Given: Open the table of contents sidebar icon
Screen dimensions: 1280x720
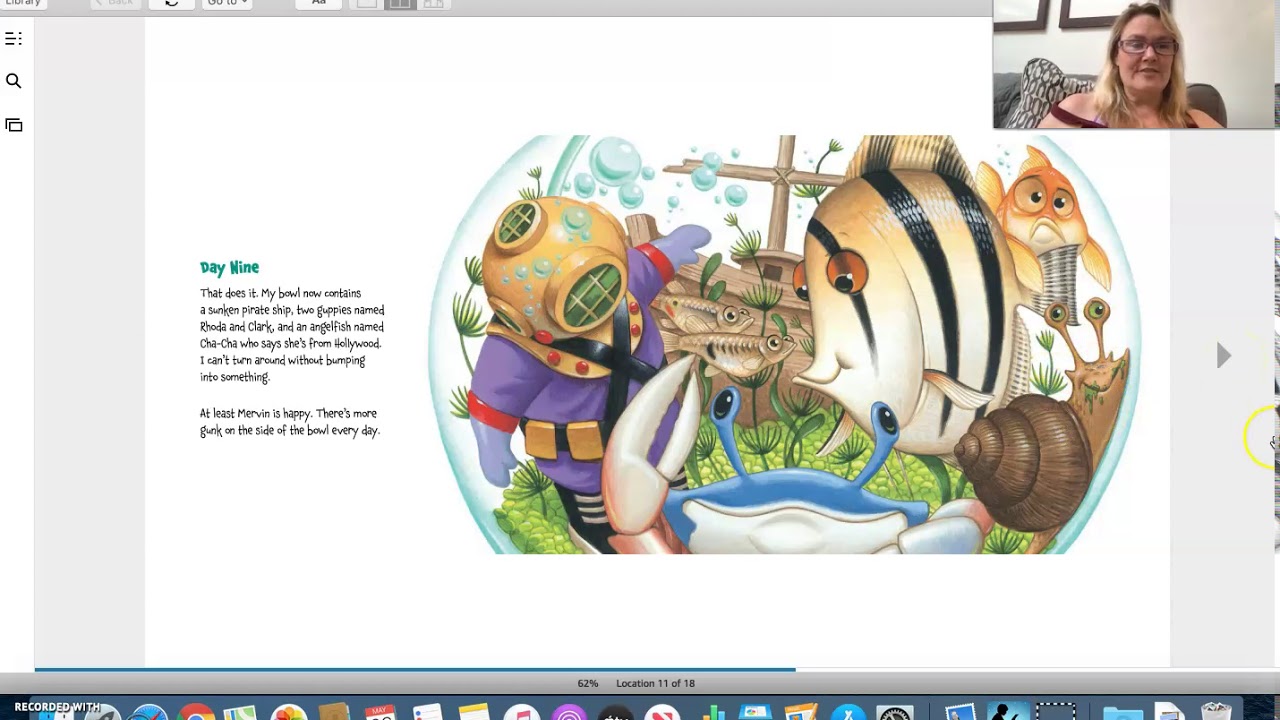Looking at the screenshot, I should click(x=13, y=39).
